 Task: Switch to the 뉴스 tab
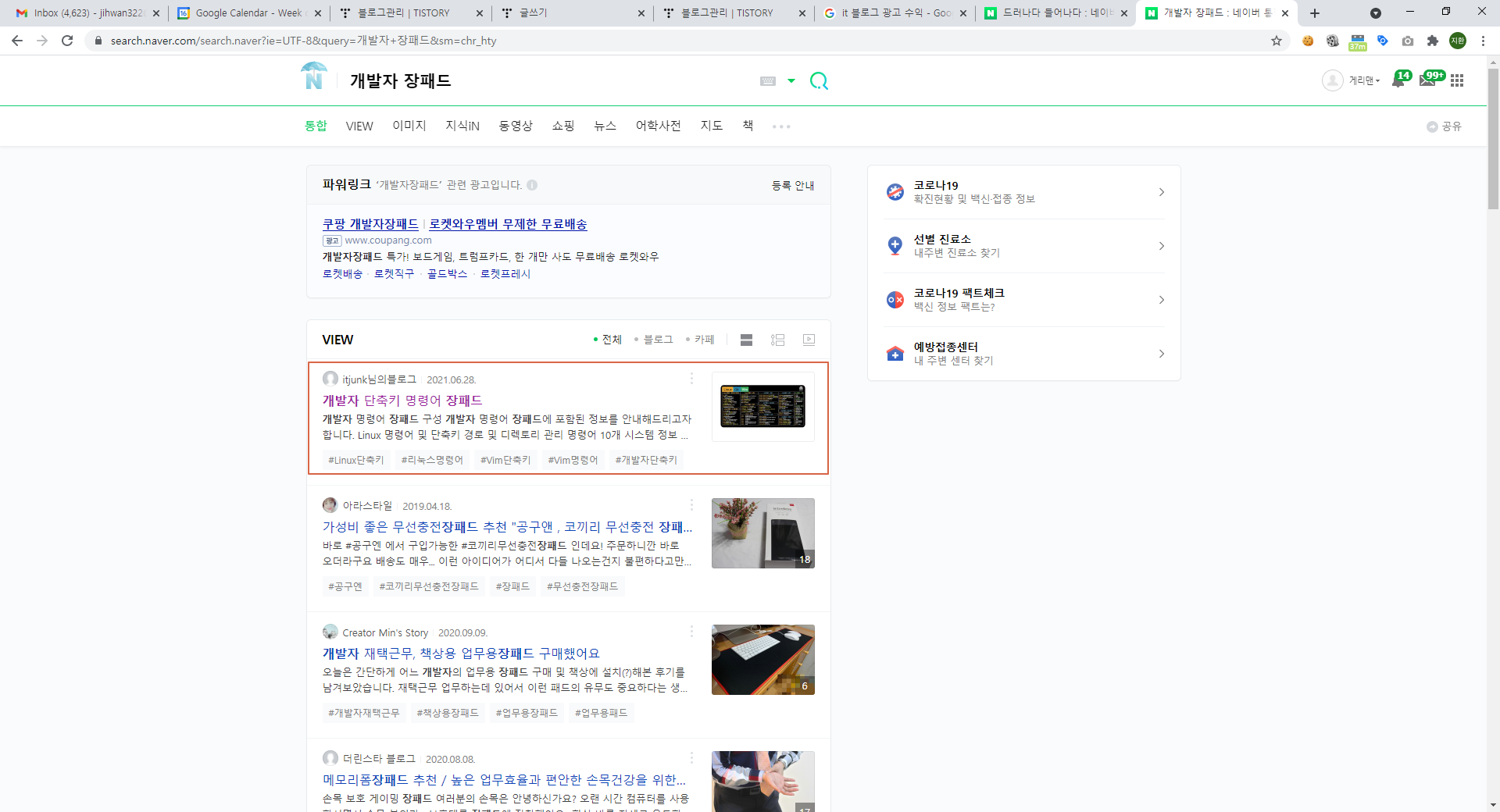tap(605, 126)
